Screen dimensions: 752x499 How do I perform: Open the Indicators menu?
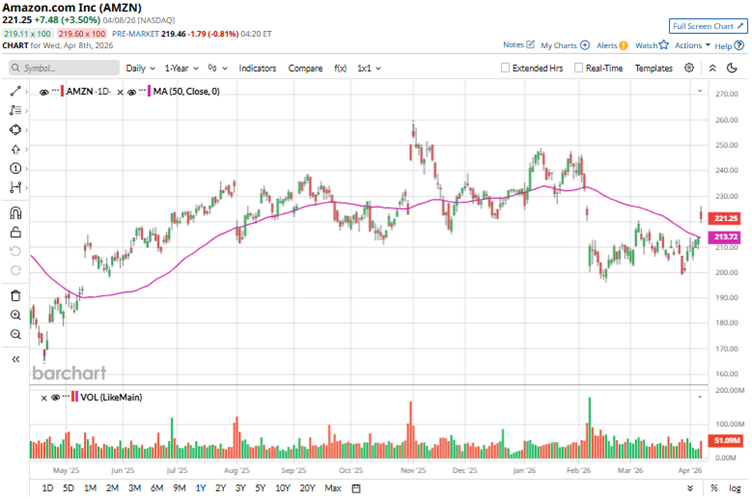pos(258,68)
